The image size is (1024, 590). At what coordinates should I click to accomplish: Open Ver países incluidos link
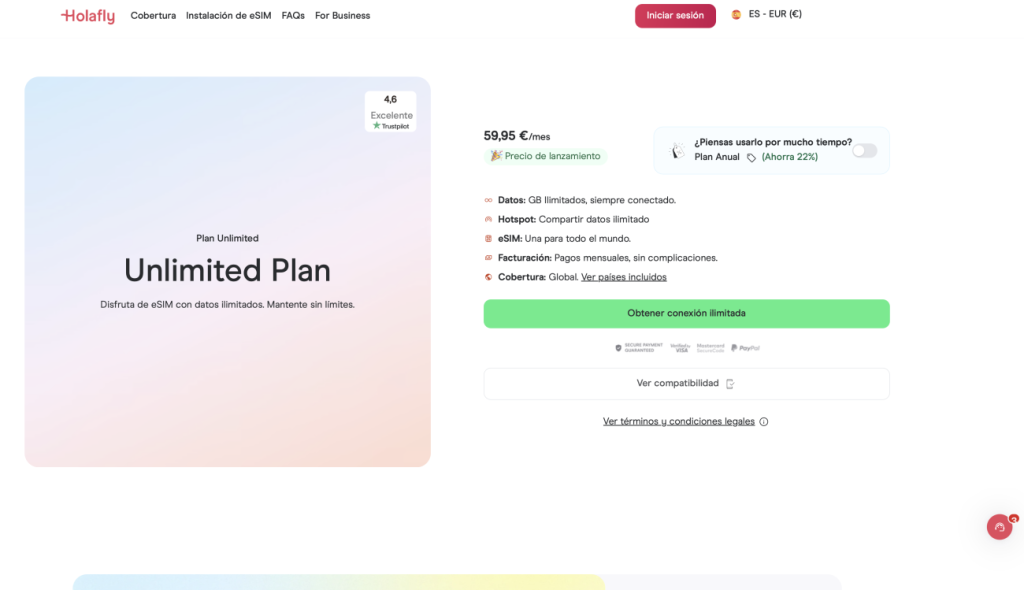point(624,276)
